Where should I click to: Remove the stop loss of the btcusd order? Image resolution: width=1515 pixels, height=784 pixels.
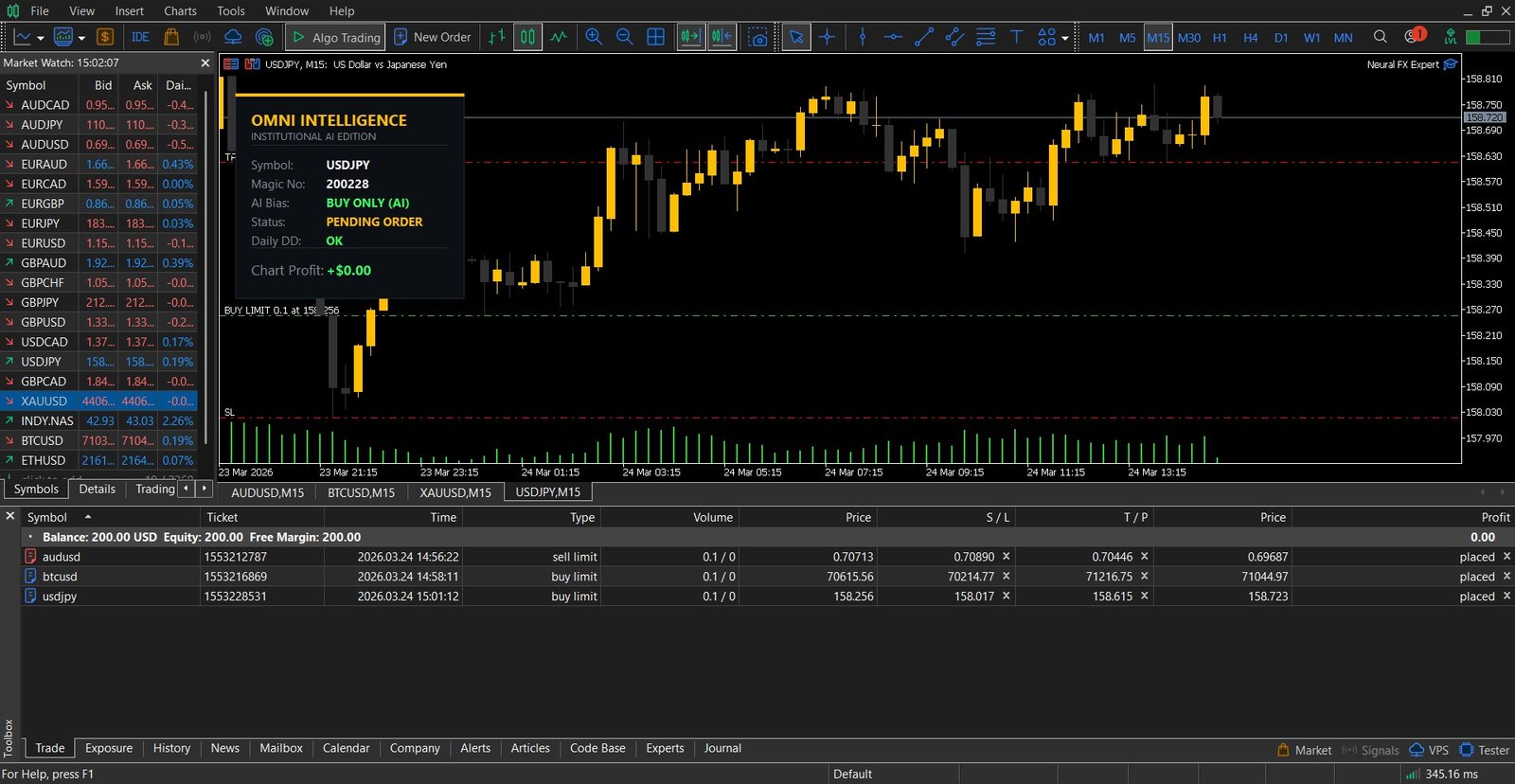coord(1007,576)
